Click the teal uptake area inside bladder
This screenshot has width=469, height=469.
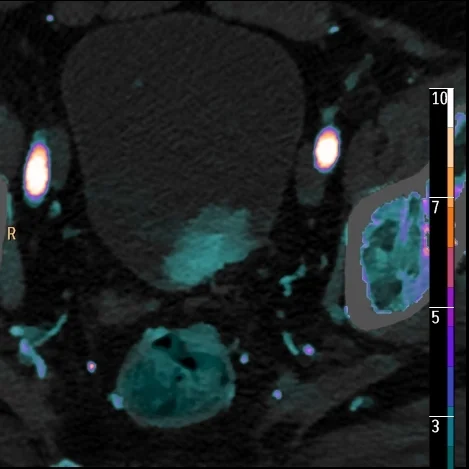tap(209, 246)
